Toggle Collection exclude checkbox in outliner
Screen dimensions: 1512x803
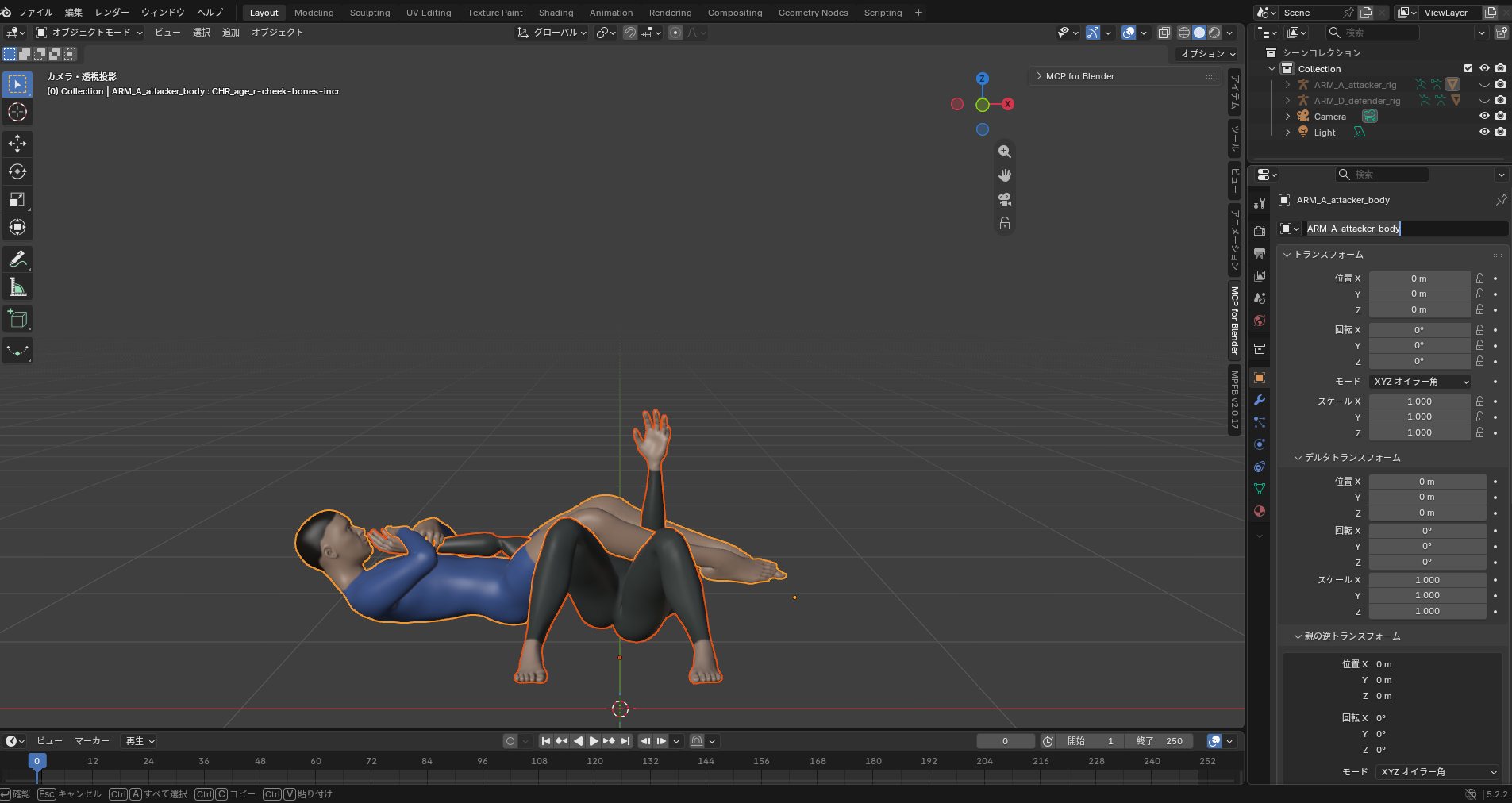(x=1468, y=68)
